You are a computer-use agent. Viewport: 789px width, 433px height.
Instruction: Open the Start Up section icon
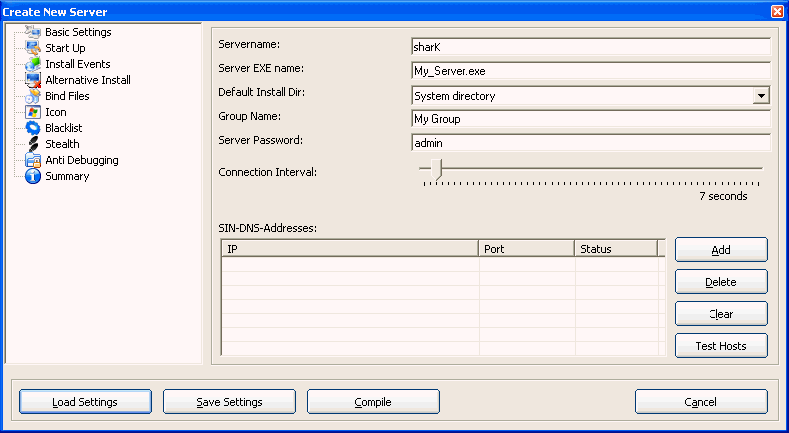[x=32, y=48]
